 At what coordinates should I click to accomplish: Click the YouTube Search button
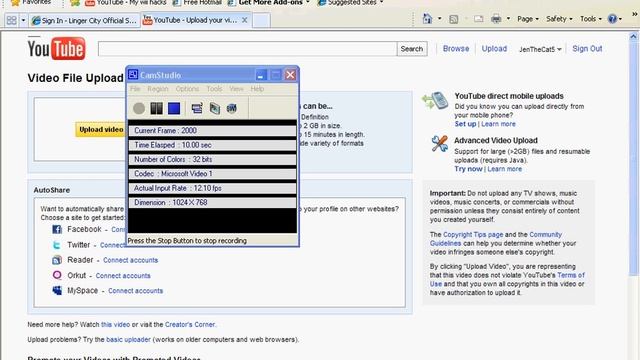(x=412, y=49)
